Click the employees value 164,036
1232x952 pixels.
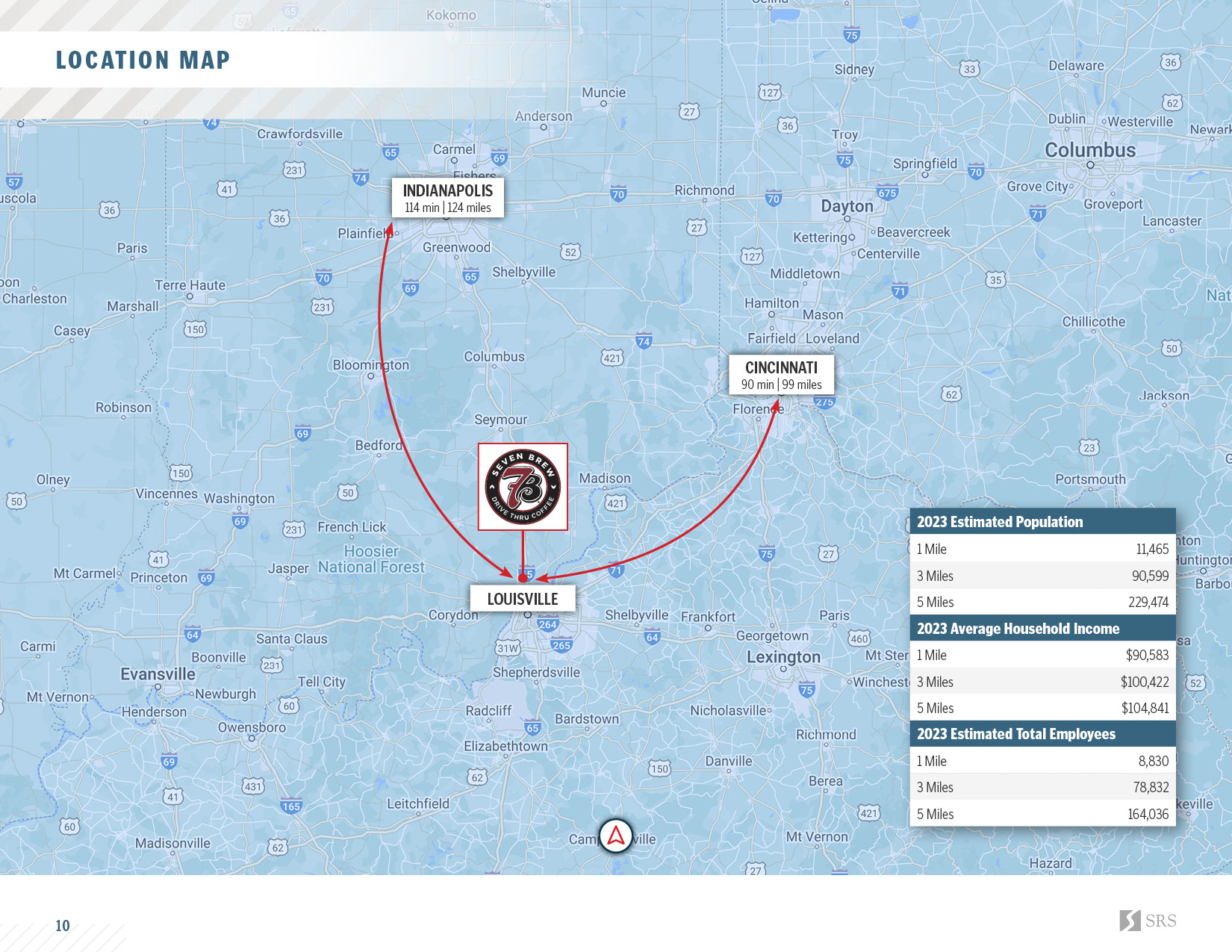point(1148,814)
